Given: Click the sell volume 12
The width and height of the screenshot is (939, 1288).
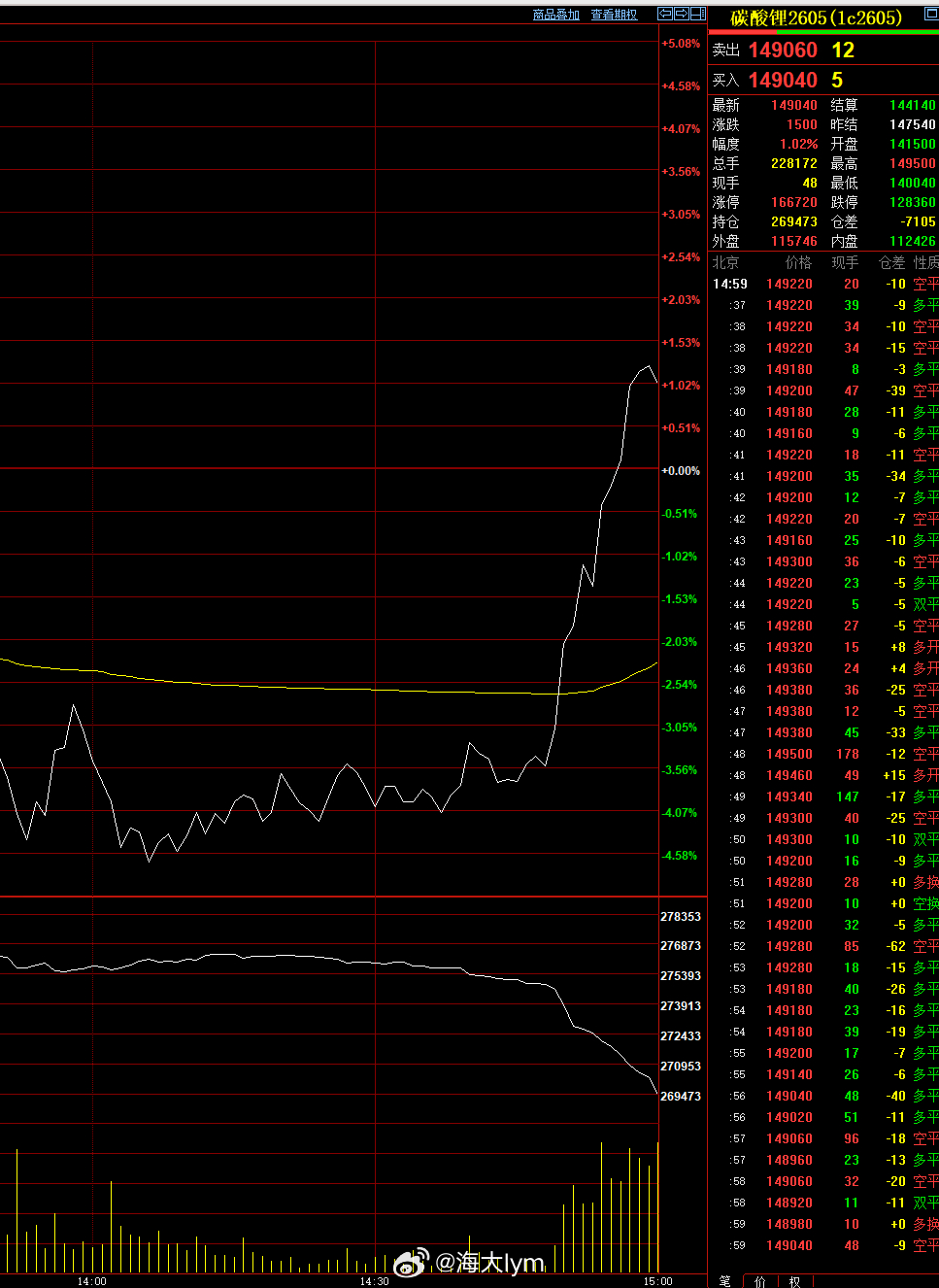Looking at the screenshot, I should 843,50.
